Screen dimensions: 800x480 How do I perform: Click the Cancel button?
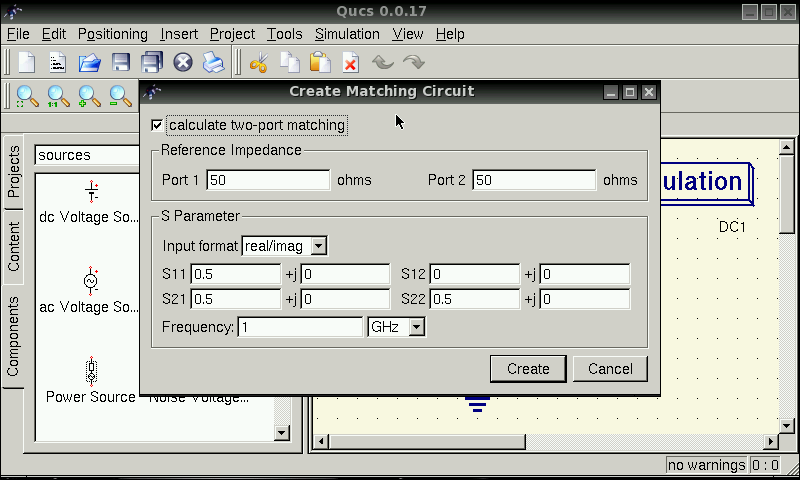(x=610, y=369)
